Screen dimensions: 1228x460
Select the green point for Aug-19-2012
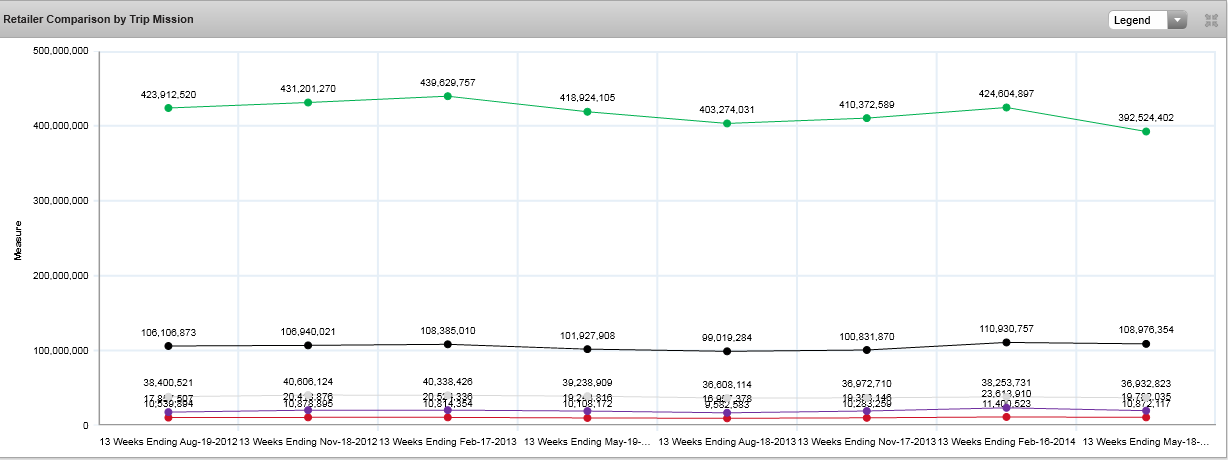pyautogui.click(x=169, y=108)
